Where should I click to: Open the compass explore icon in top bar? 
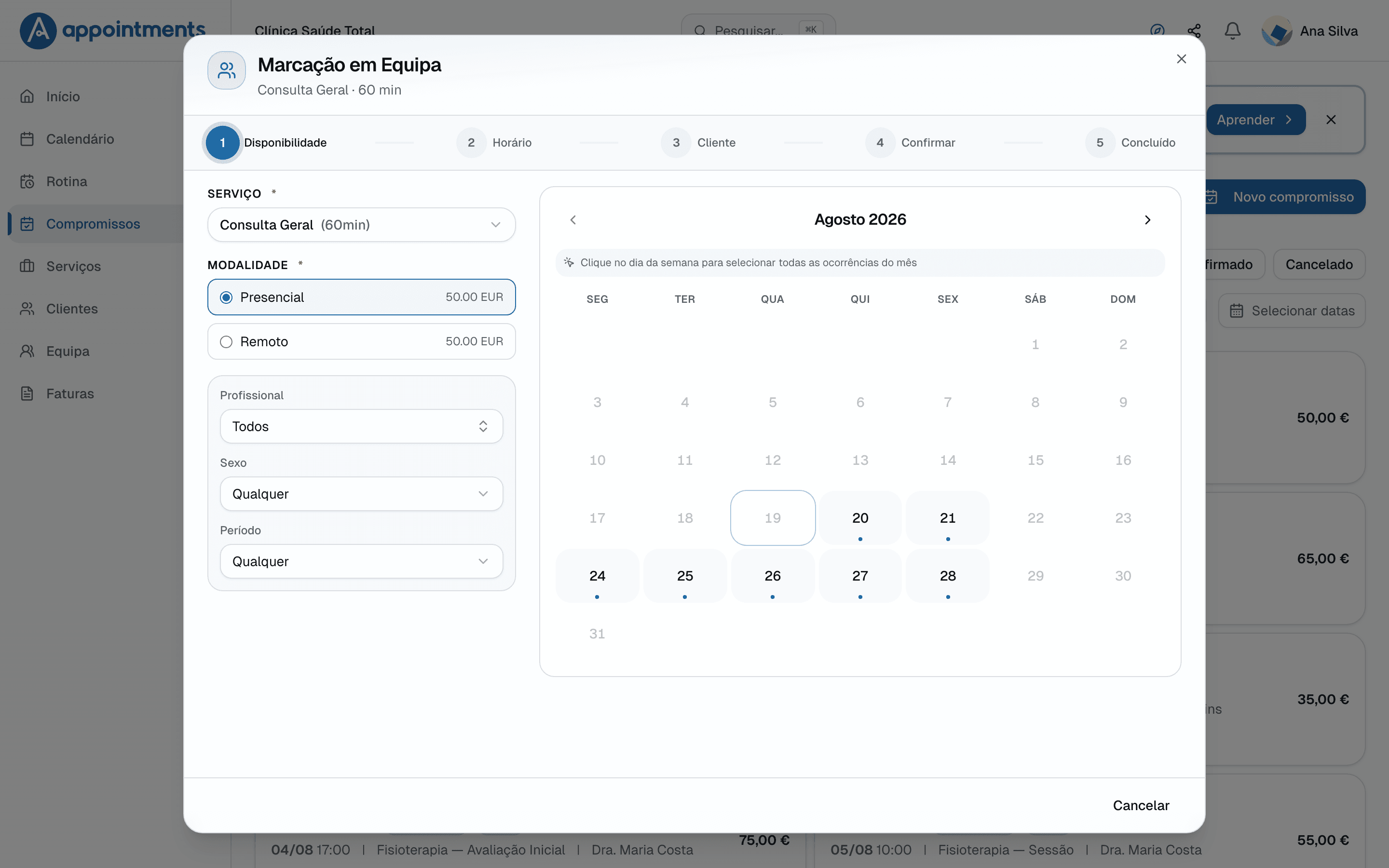coord(1157,30)
